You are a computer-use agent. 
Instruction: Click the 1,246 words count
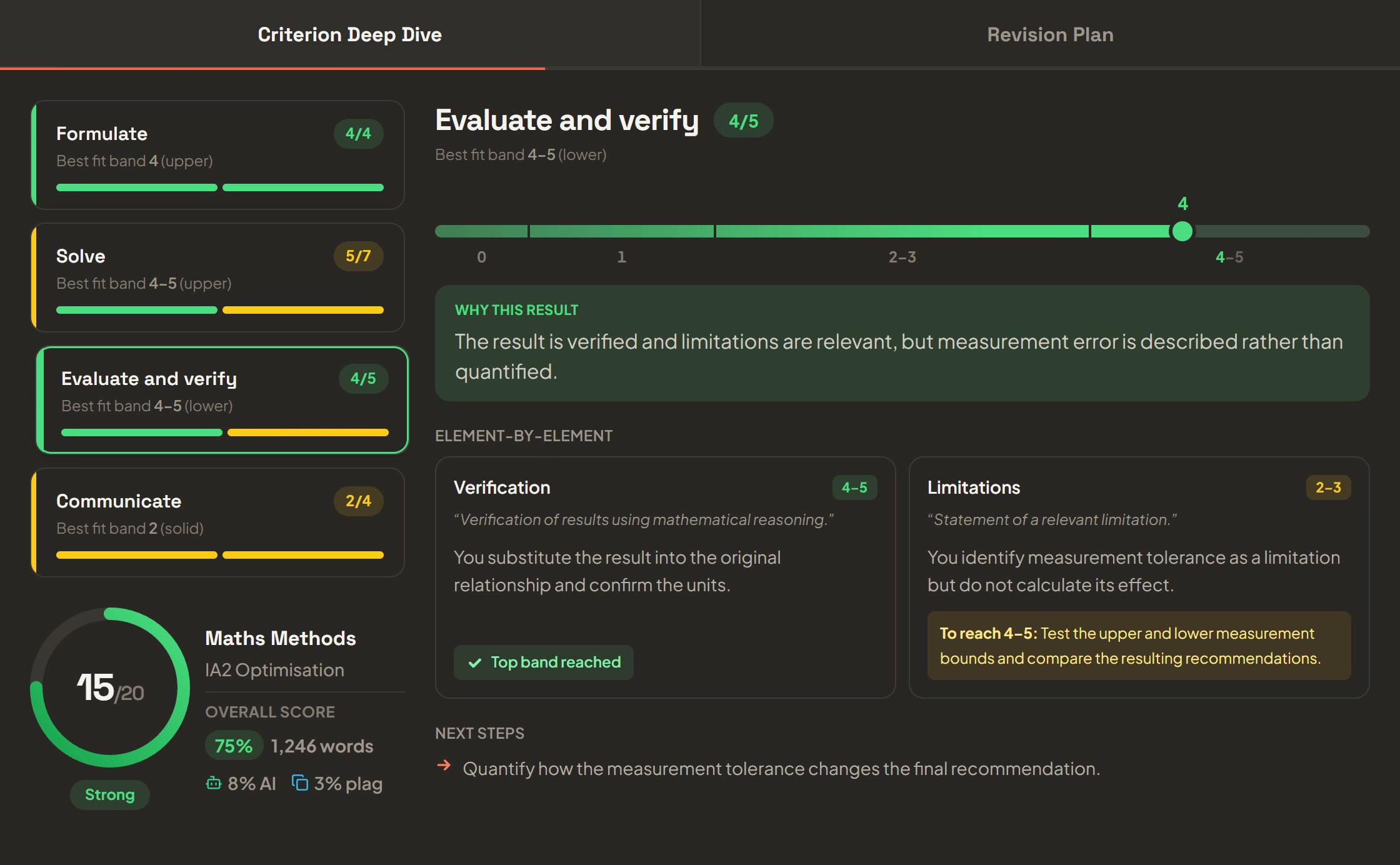click(322, 746)
